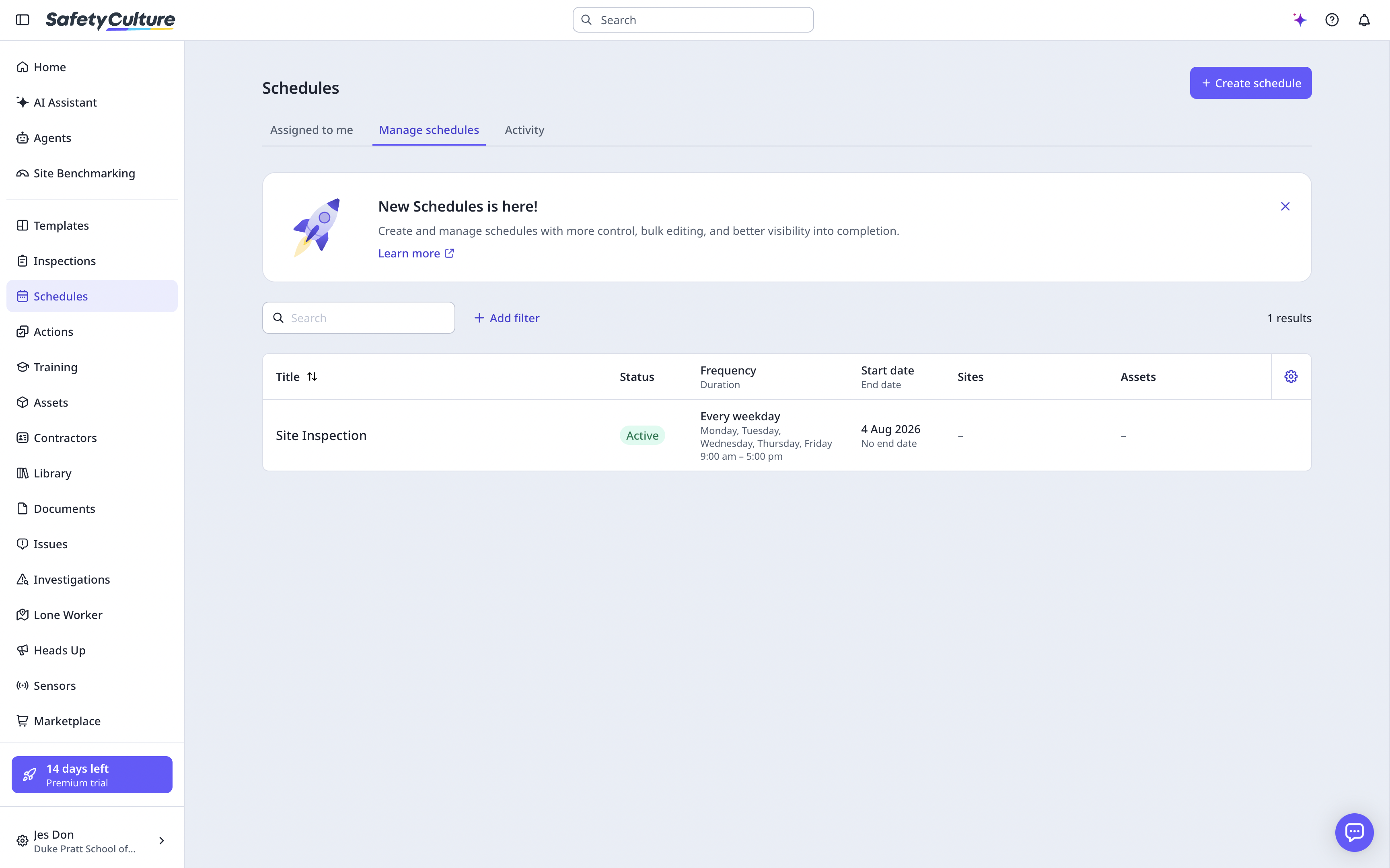Click the Frequency column header
1390x868 pixels.
click(728, 371)
